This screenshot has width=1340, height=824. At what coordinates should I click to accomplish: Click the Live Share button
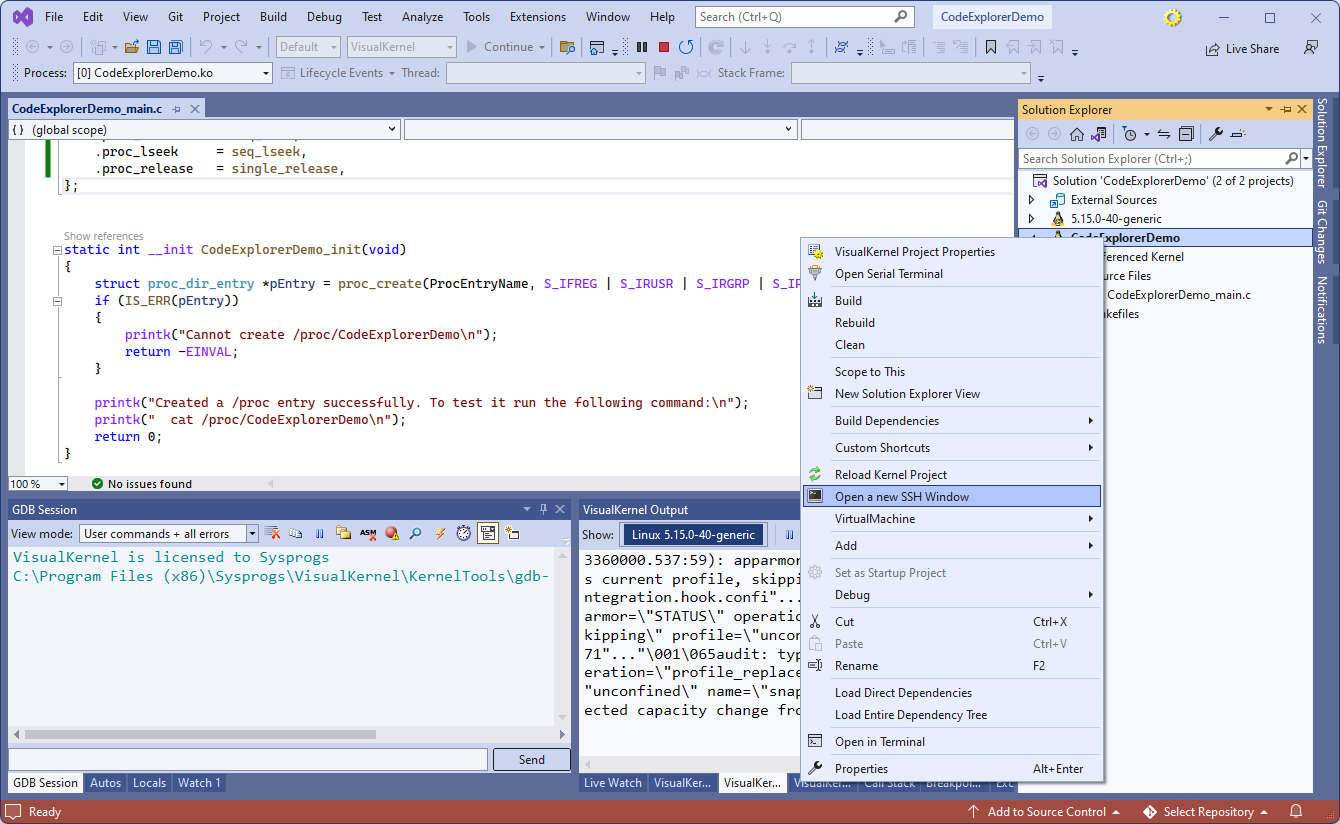coord(1242,48)
